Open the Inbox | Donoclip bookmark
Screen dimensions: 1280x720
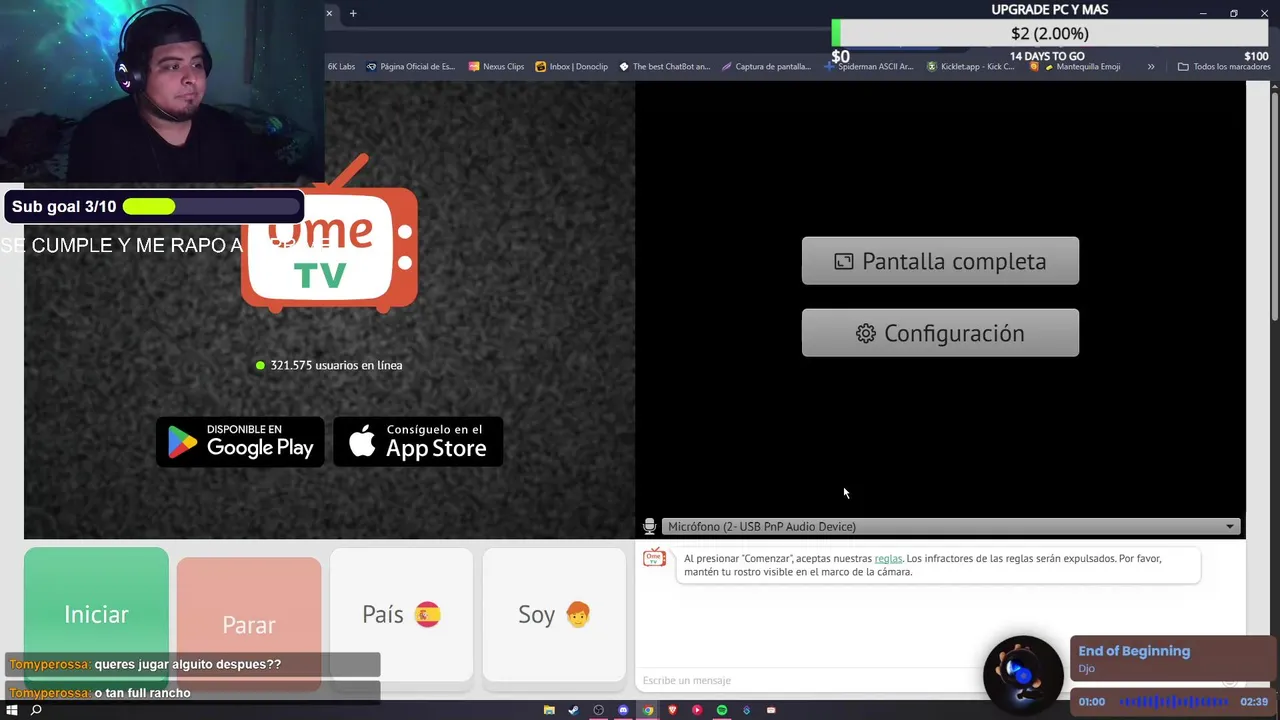pos(571,67)
